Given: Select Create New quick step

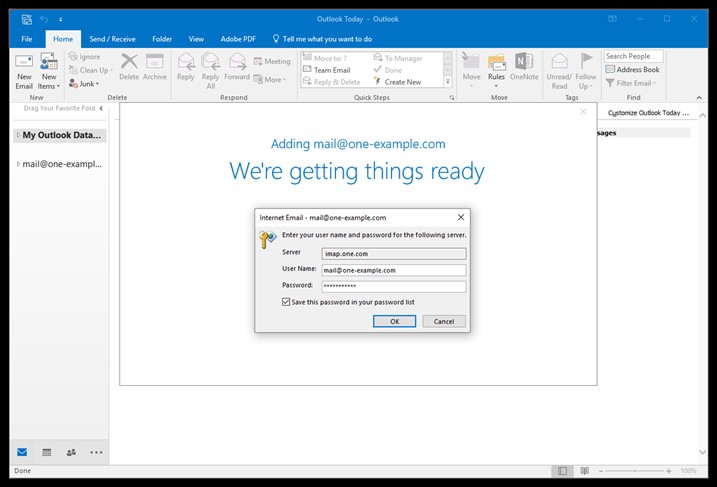Looking at the screenshot, I should (x=397, y=82).
